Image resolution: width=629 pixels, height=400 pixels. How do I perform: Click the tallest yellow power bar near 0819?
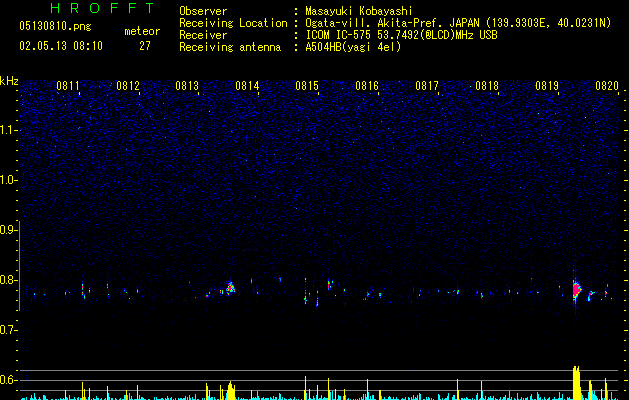point(576,383)
